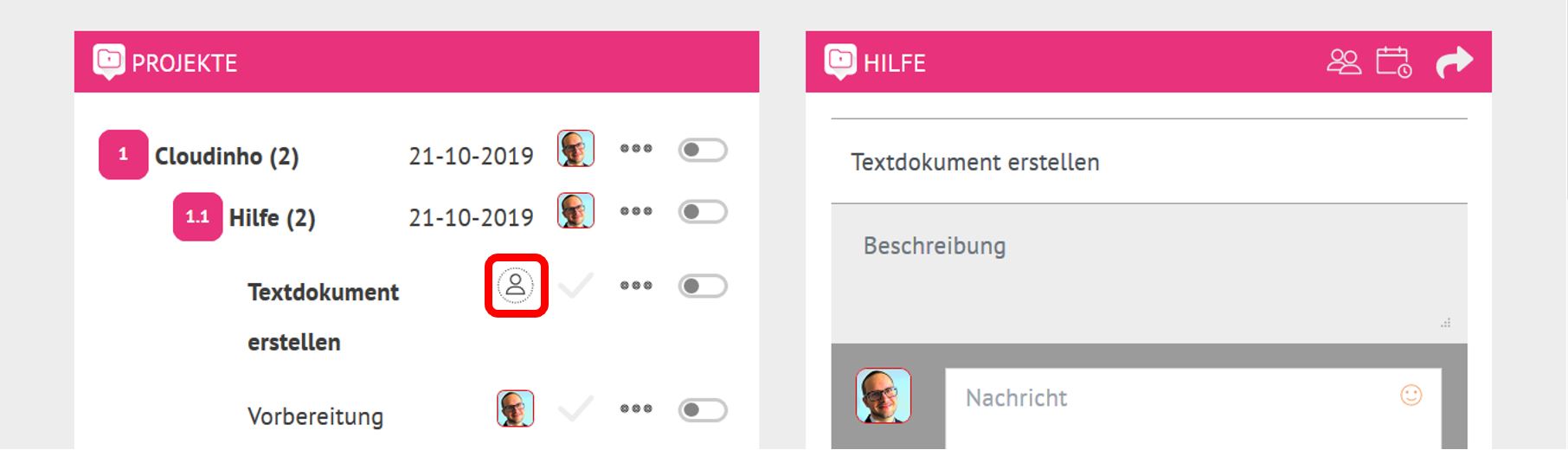Open the Vorbereitung task
The height and width of the screenshot is (450, 1568).
(315, 416)
